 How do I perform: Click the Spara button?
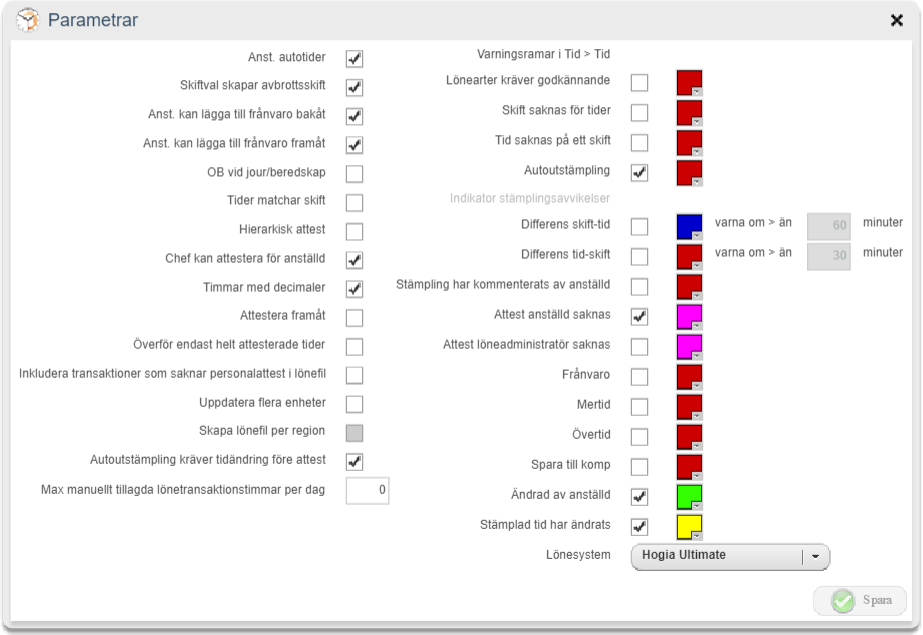(861, 601)
